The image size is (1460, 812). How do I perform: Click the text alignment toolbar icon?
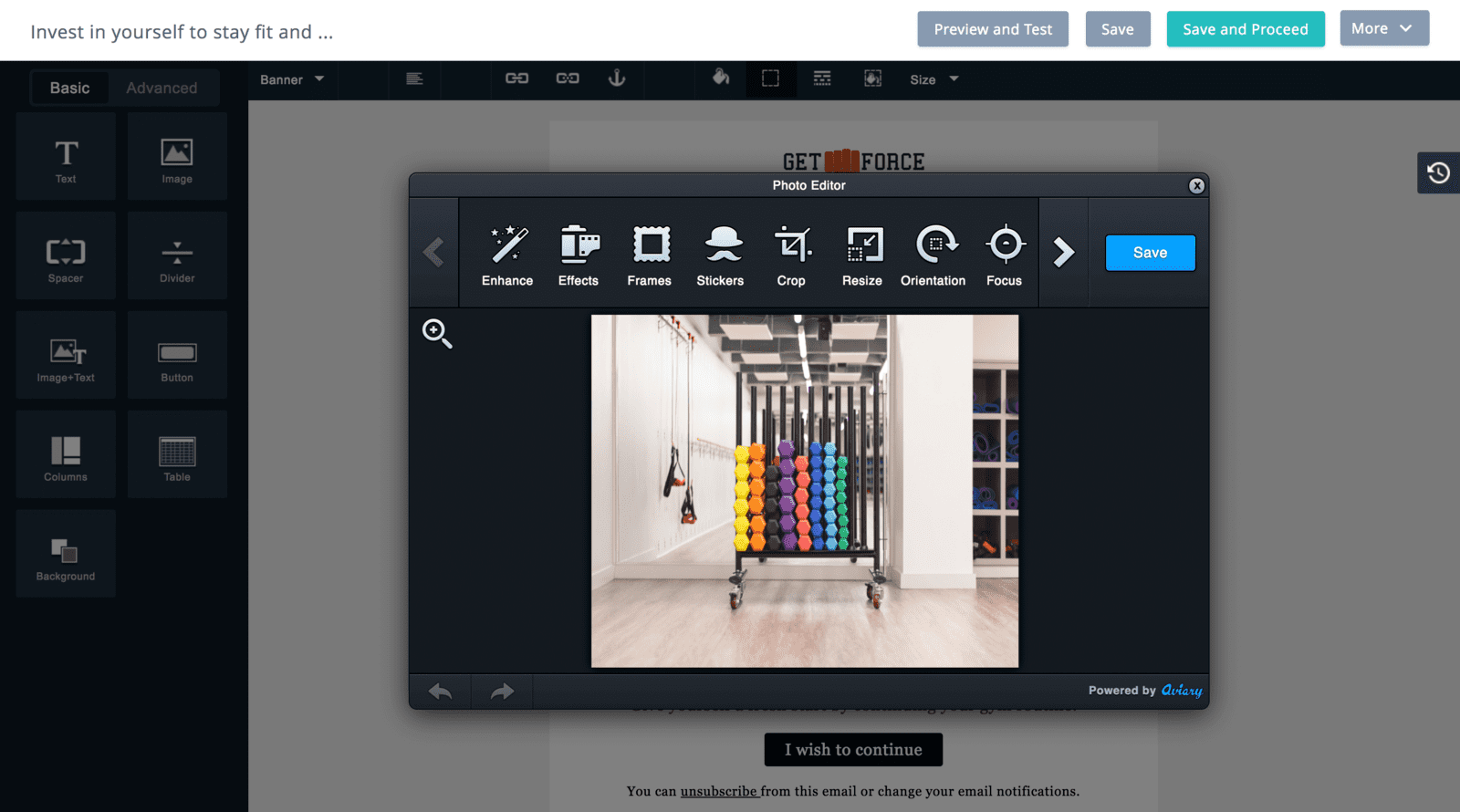pyautogui.click(x=414, y=78)
